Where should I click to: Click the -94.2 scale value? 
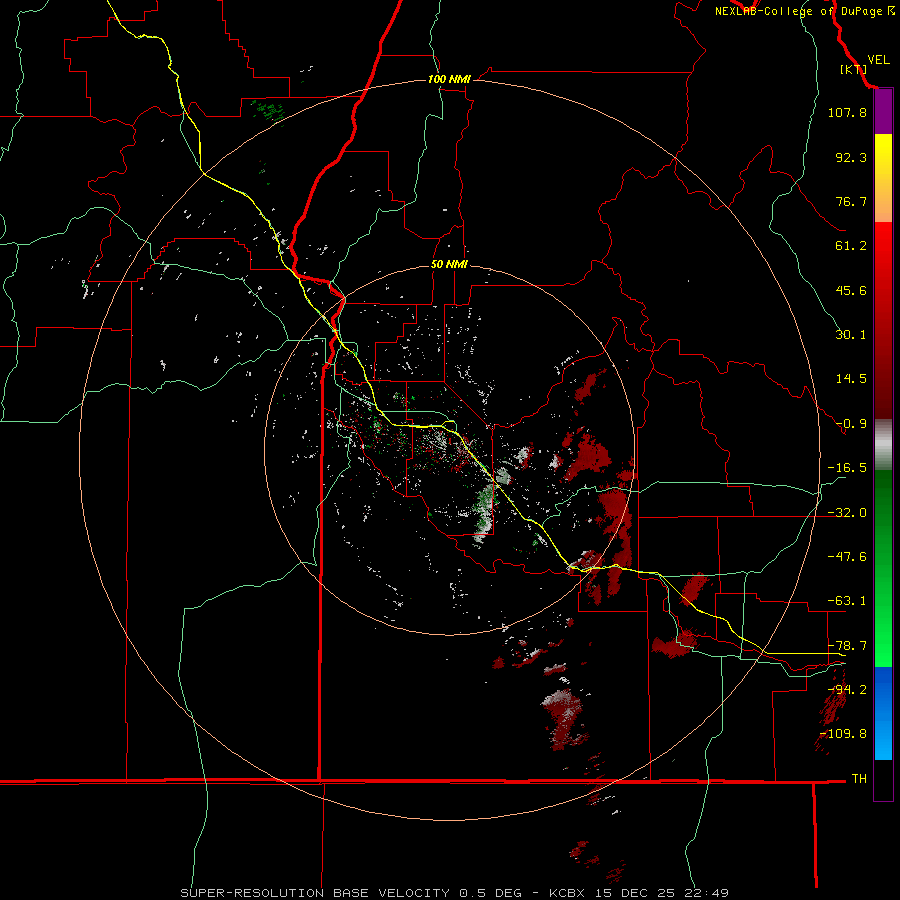(x=847, y=690)
